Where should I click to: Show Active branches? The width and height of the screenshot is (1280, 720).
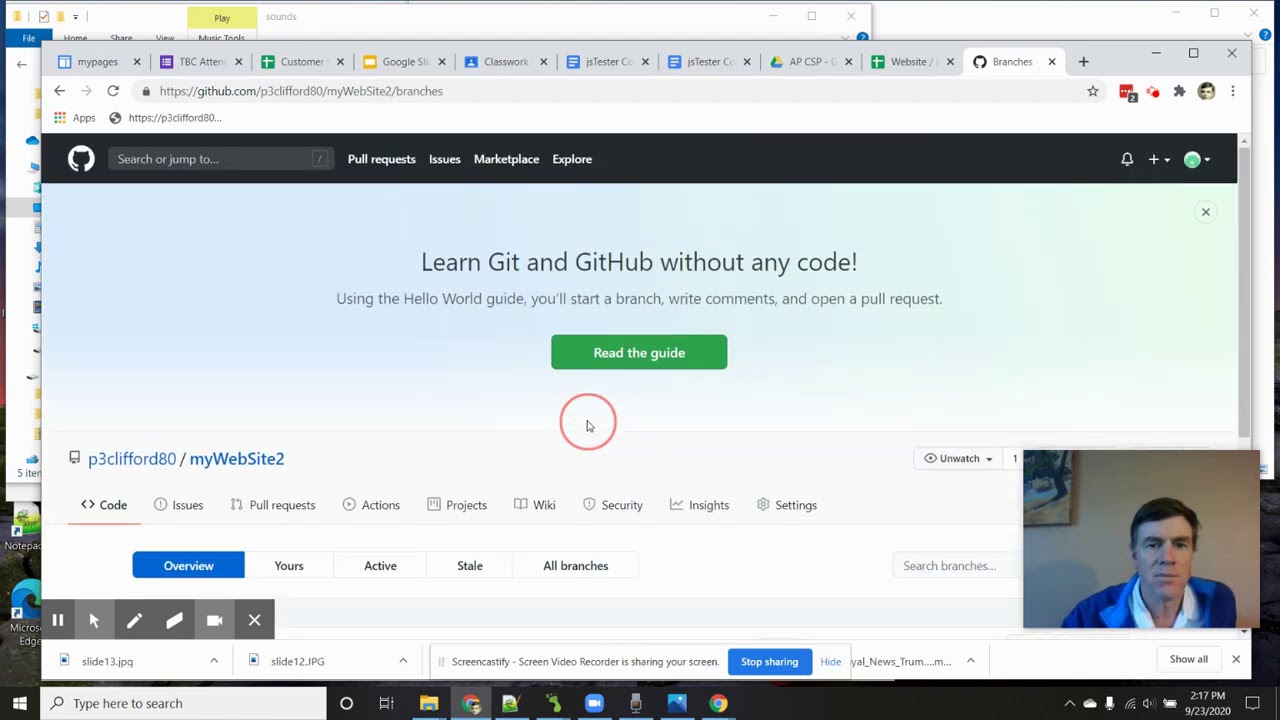pos(380,566)
